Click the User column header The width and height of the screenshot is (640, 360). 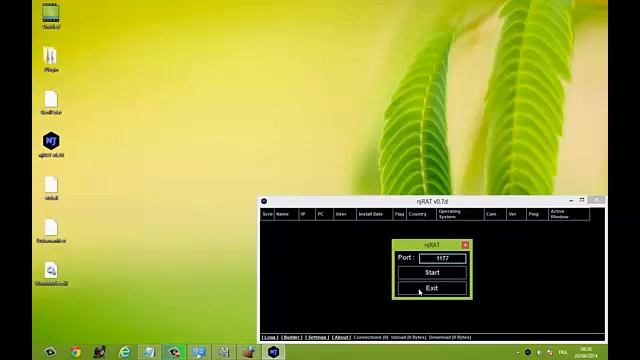coord(345,214)
